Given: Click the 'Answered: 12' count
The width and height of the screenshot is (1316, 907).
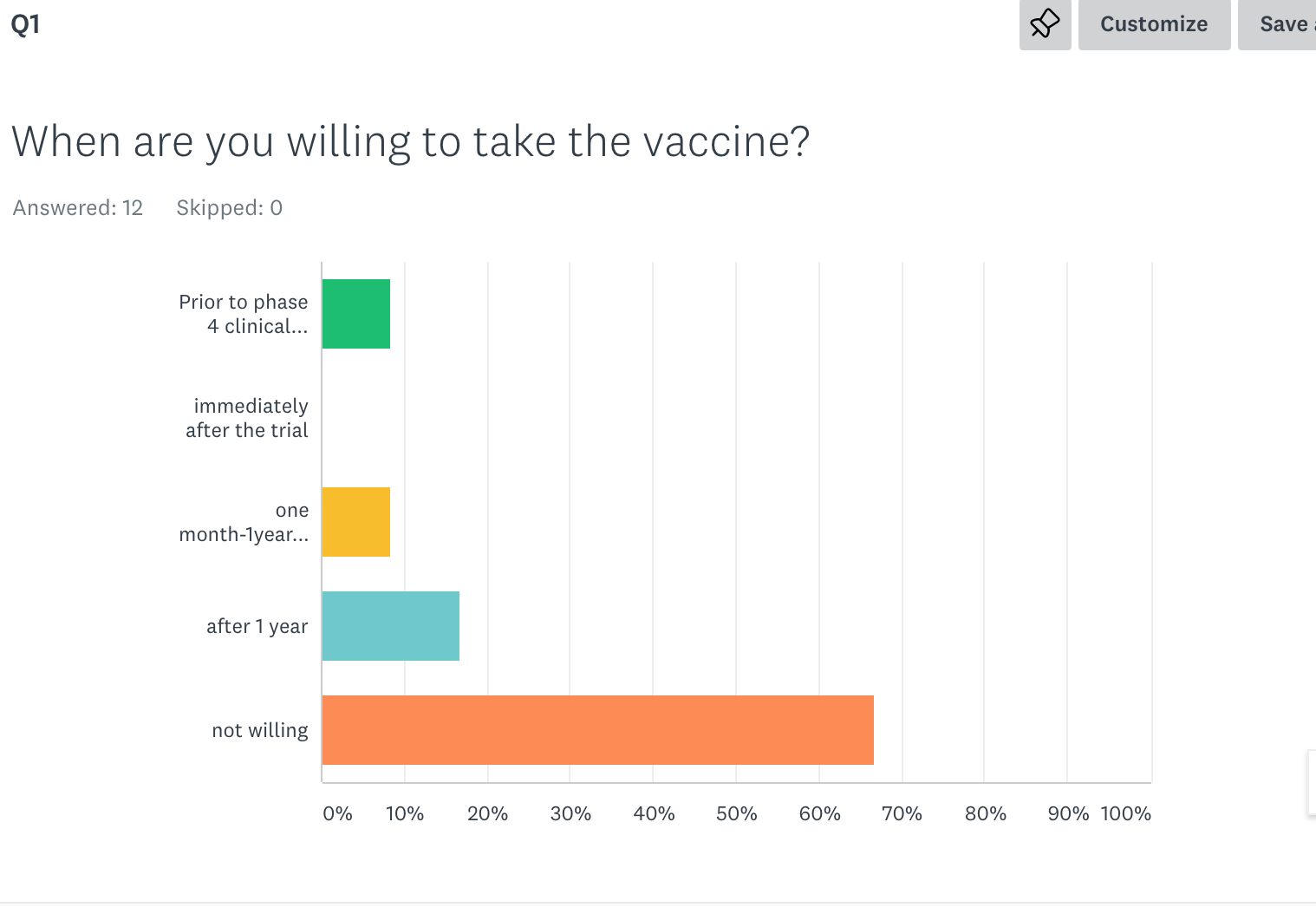Looking at the screenshot, I should pyautogui.click(x=78, y=208).
